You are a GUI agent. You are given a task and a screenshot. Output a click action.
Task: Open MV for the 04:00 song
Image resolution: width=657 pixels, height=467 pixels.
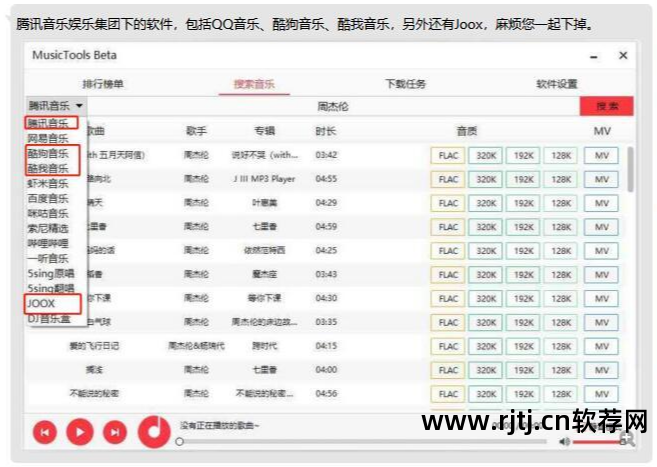[601, 371]
